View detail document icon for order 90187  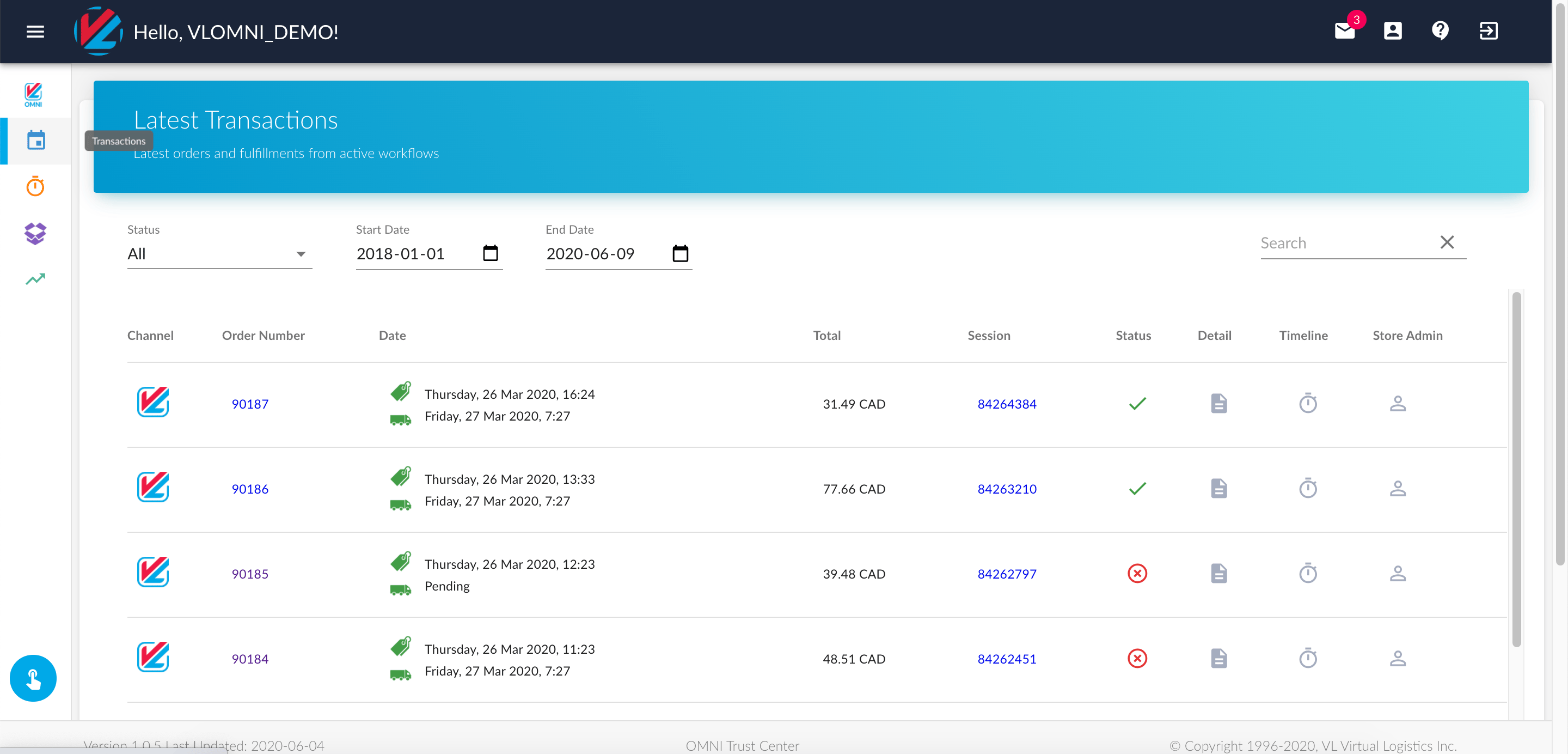click(x=1218, y=403)
